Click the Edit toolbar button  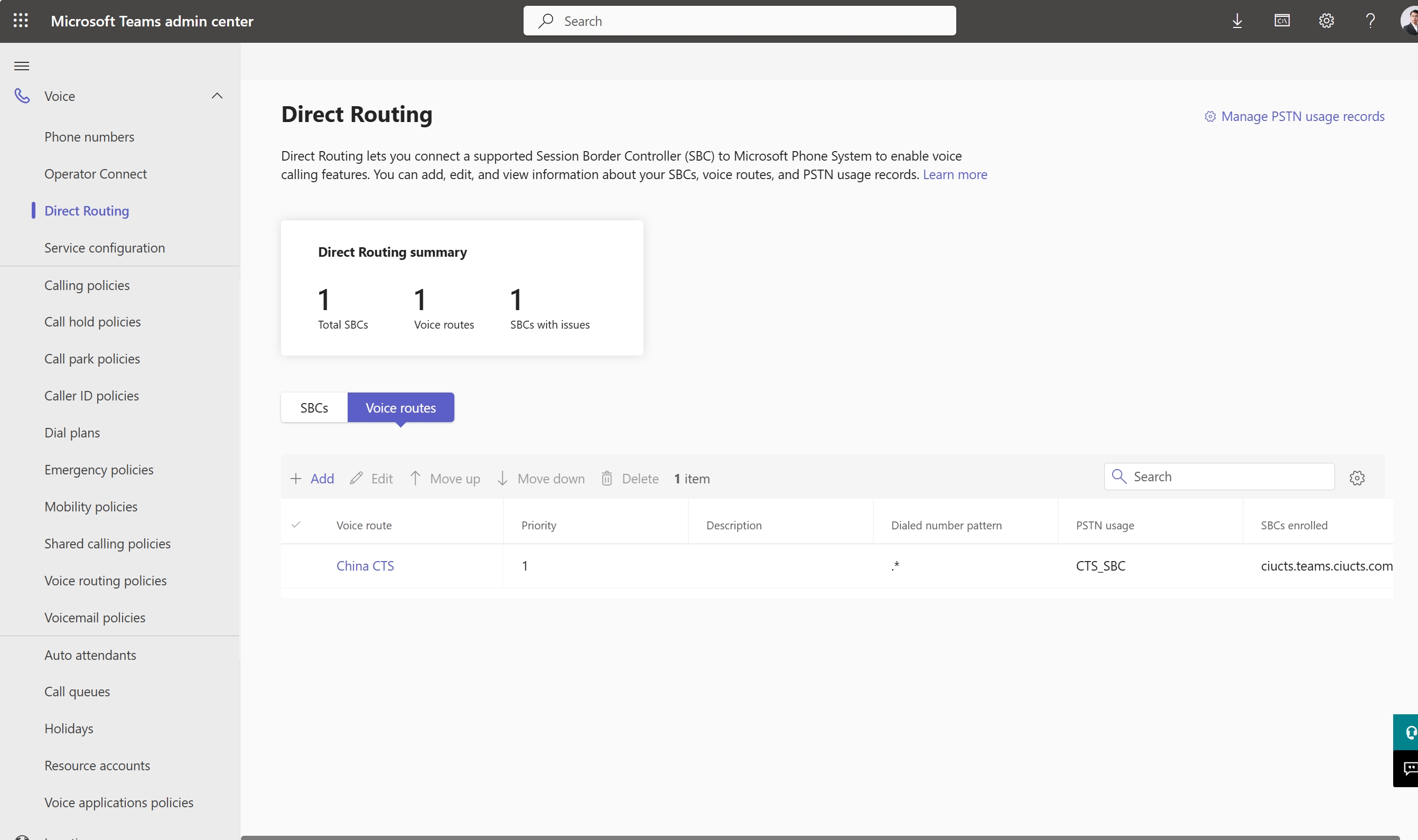tap(371, 478)
